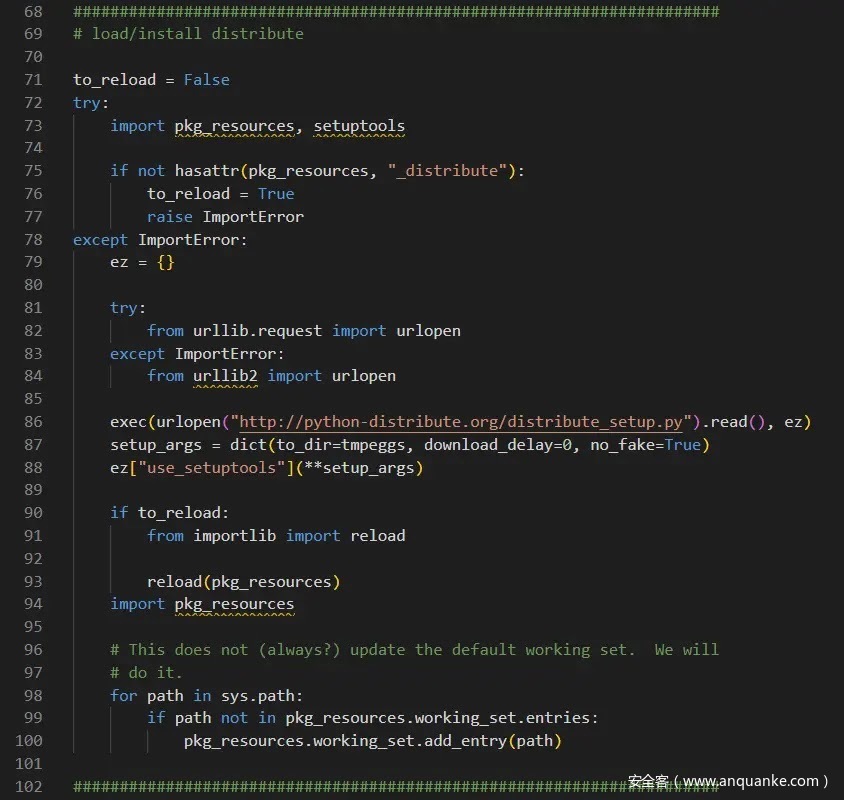
Task: Place cursor on the underlined setuptools import
Action: tap(359, 126)
